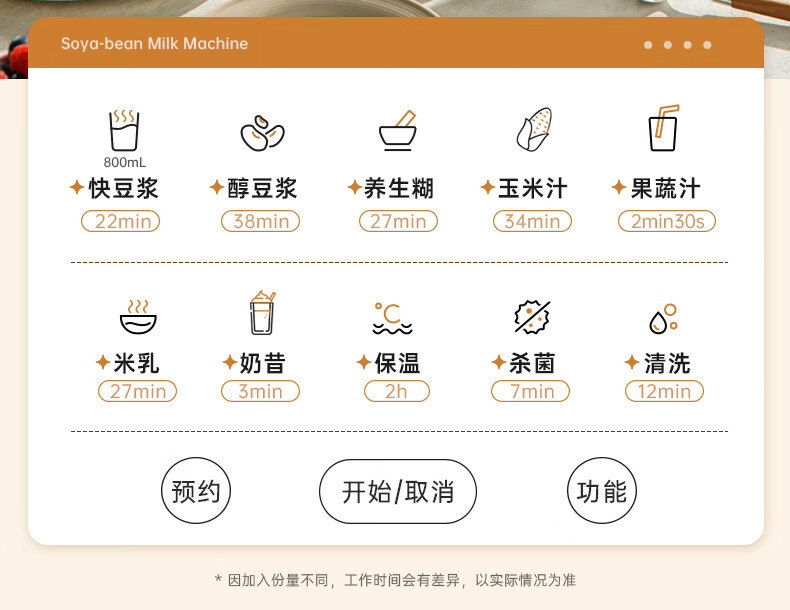Screen dimensions: 790x610
Task: Choose the 米乳 steaming bowl icon
Action: pos(138,317)
